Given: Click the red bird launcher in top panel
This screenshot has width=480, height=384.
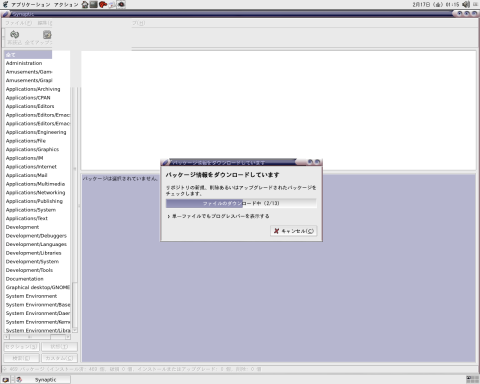Looking at the screenshot, I should tap(103, 4).
